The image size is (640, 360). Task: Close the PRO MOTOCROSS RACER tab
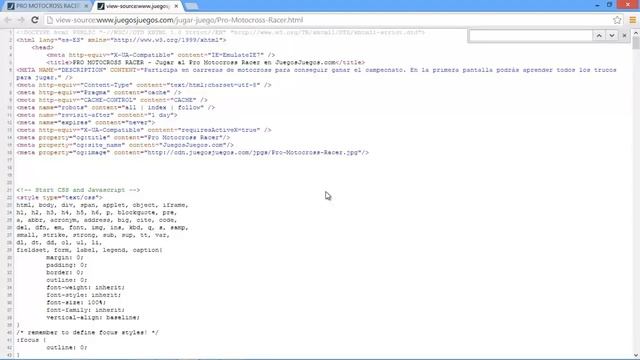(86, 6)
